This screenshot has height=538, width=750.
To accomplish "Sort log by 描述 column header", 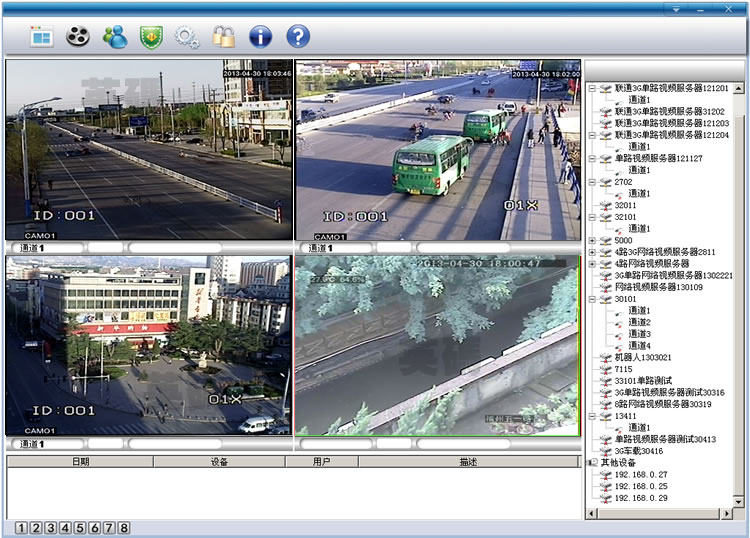I will click(468, 461).
